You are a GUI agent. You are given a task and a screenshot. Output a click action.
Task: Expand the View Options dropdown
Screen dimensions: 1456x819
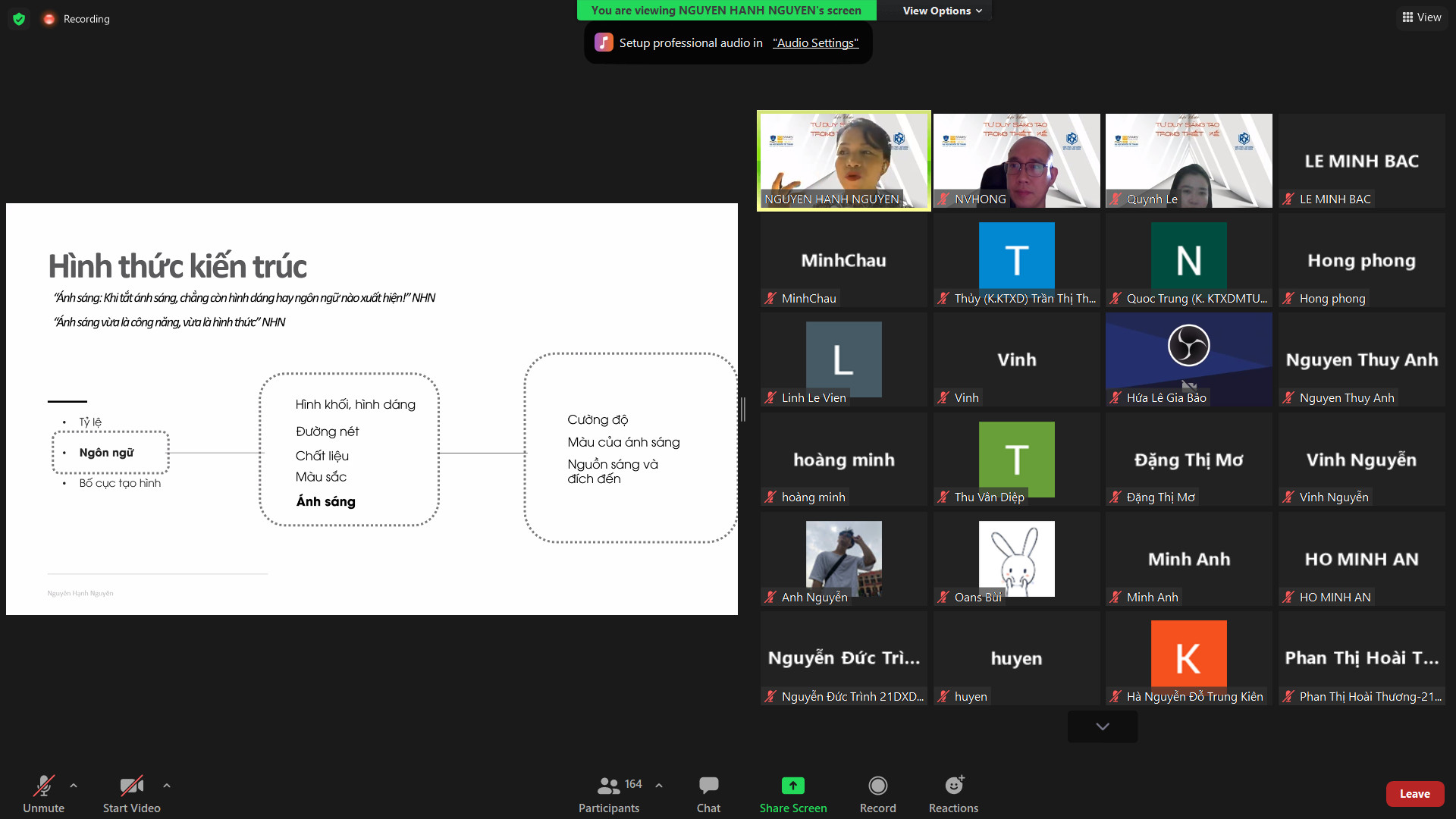(x=942, y=11)
